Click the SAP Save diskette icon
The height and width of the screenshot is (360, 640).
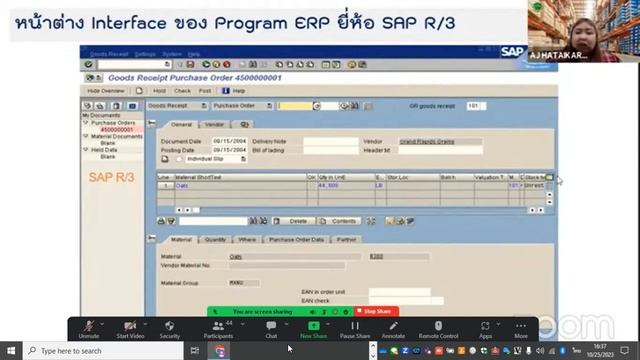click(x=190, y=64)
